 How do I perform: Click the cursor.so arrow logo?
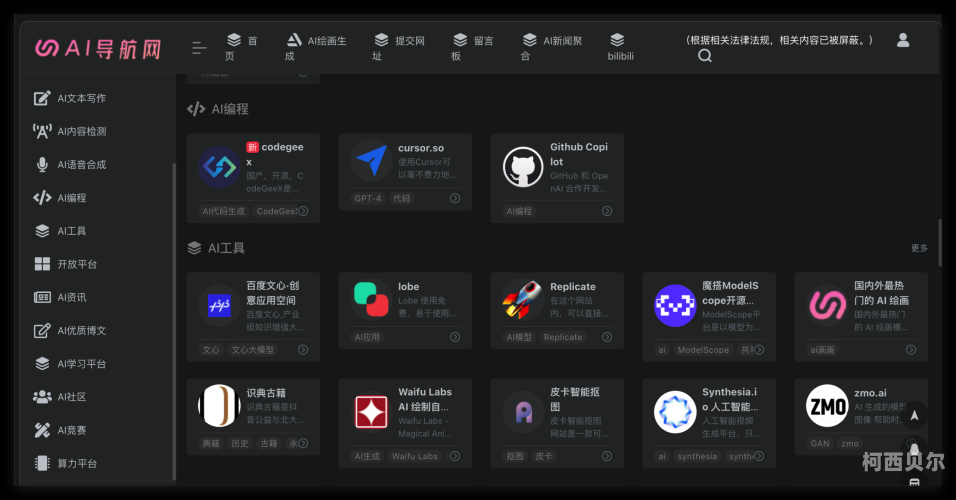pos(371,160)
